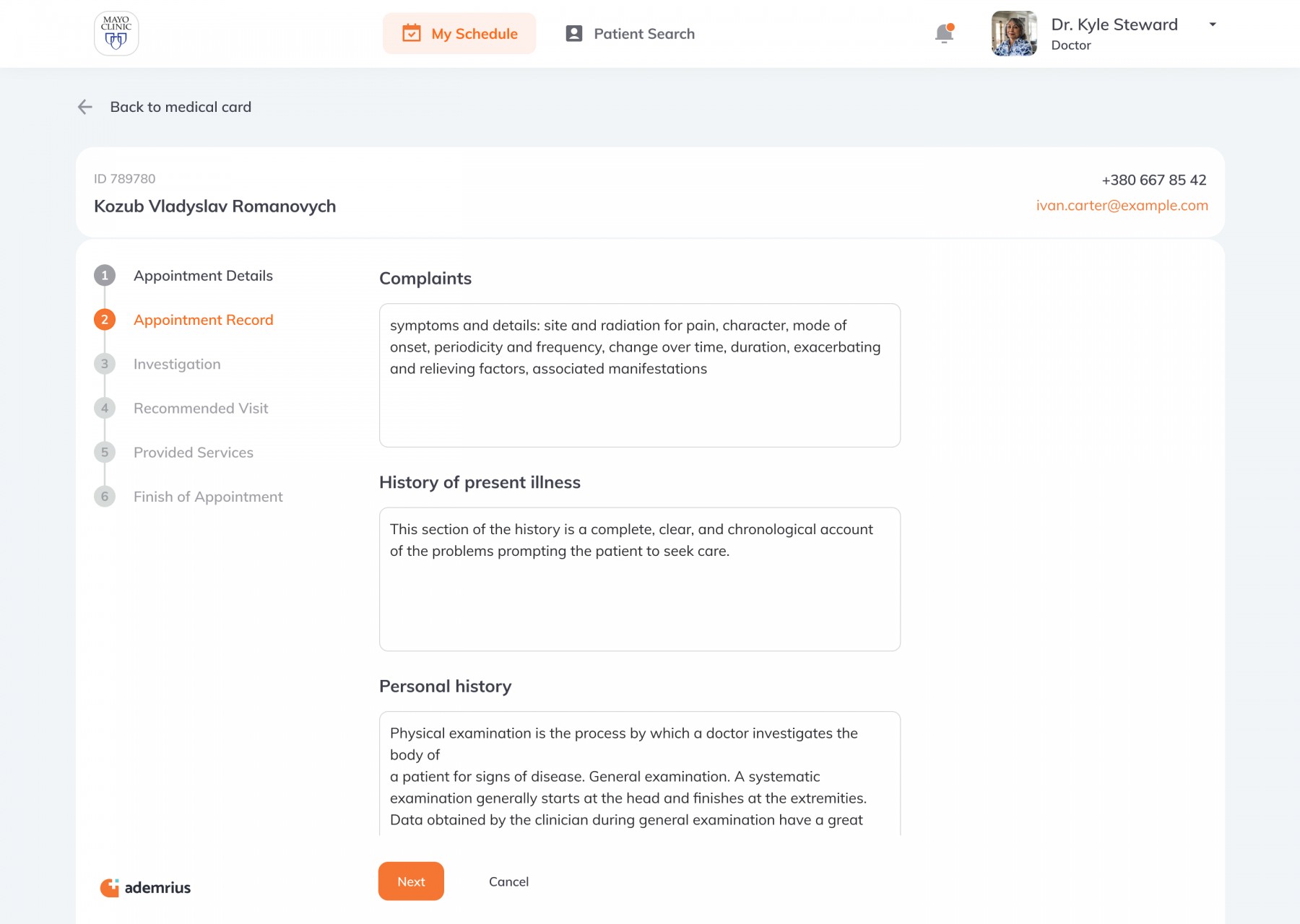This screenshot has height=924, width=1300.
Task: Click the back arrow icon
Action: click(85, 107)
